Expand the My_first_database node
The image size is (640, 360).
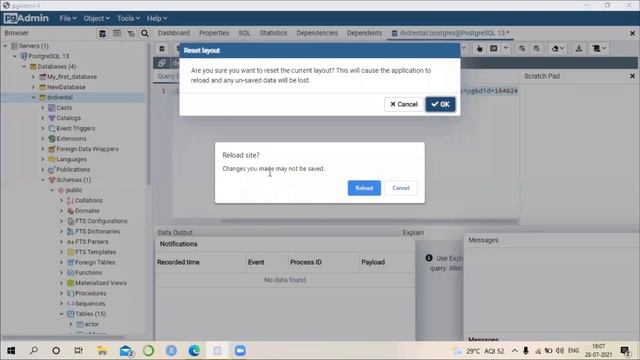(33, 77)
